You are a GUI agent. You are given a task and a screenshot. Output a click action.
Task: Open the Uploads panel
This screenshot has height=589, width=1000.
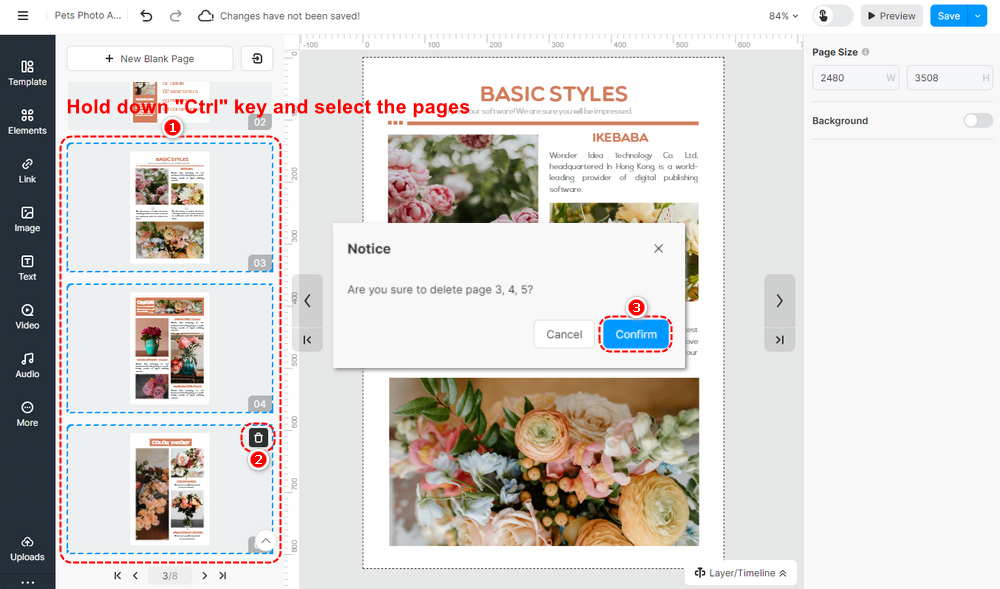(x=27, y=548)
